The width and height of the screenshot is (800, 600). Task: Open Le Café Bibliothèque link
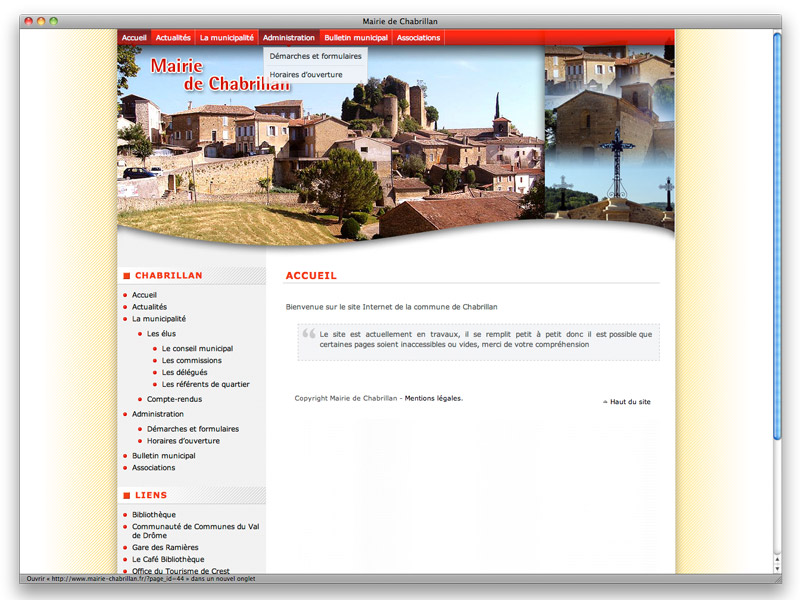tap(168, 559)
